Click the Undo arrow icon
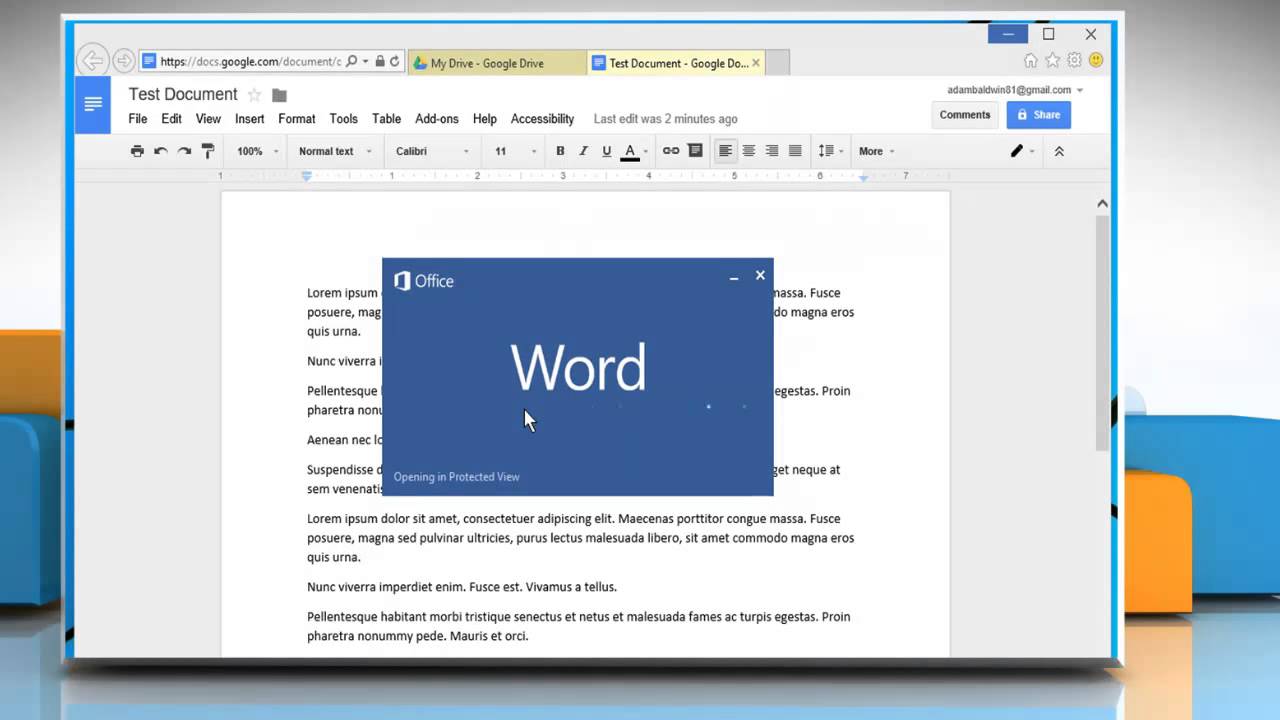This screenshot has width=1280, height=720. [160, 151]
